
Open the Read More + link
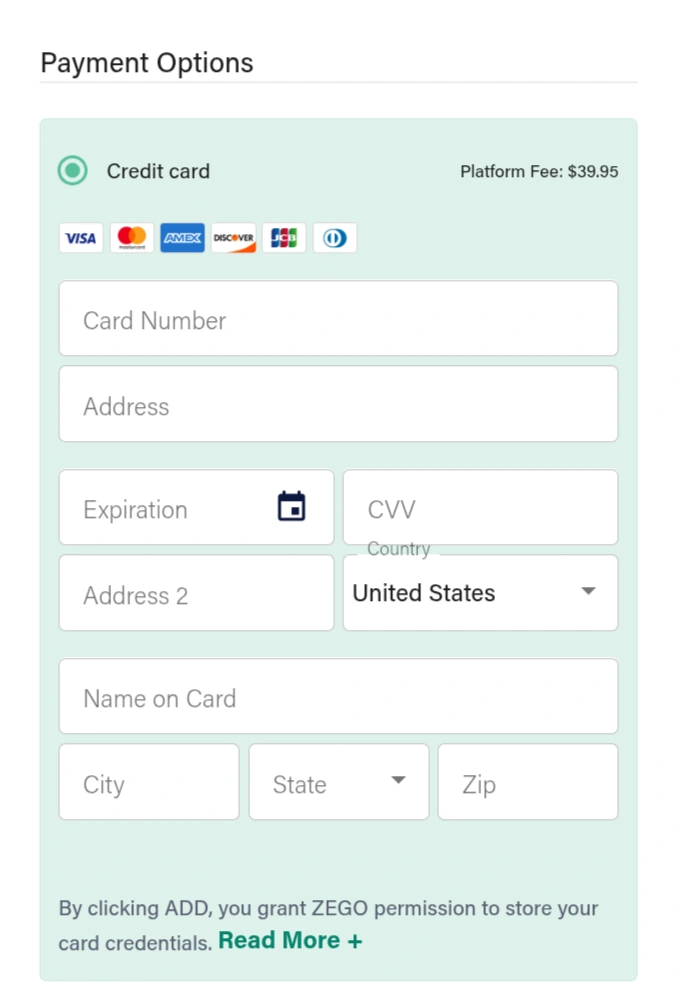290,941
